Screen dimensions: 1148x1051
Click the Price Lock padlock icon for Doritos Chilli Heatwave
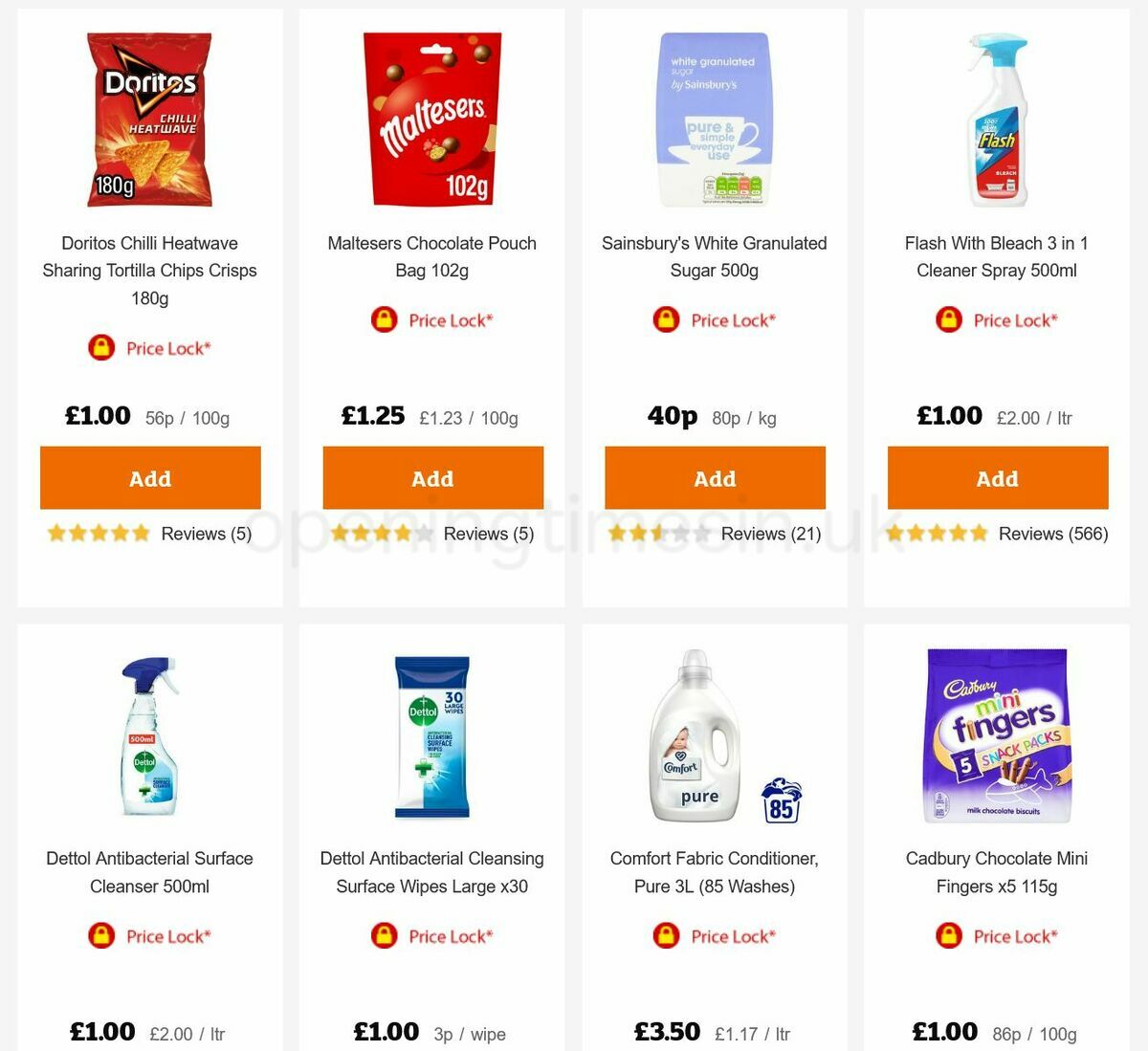coord(101,348)
